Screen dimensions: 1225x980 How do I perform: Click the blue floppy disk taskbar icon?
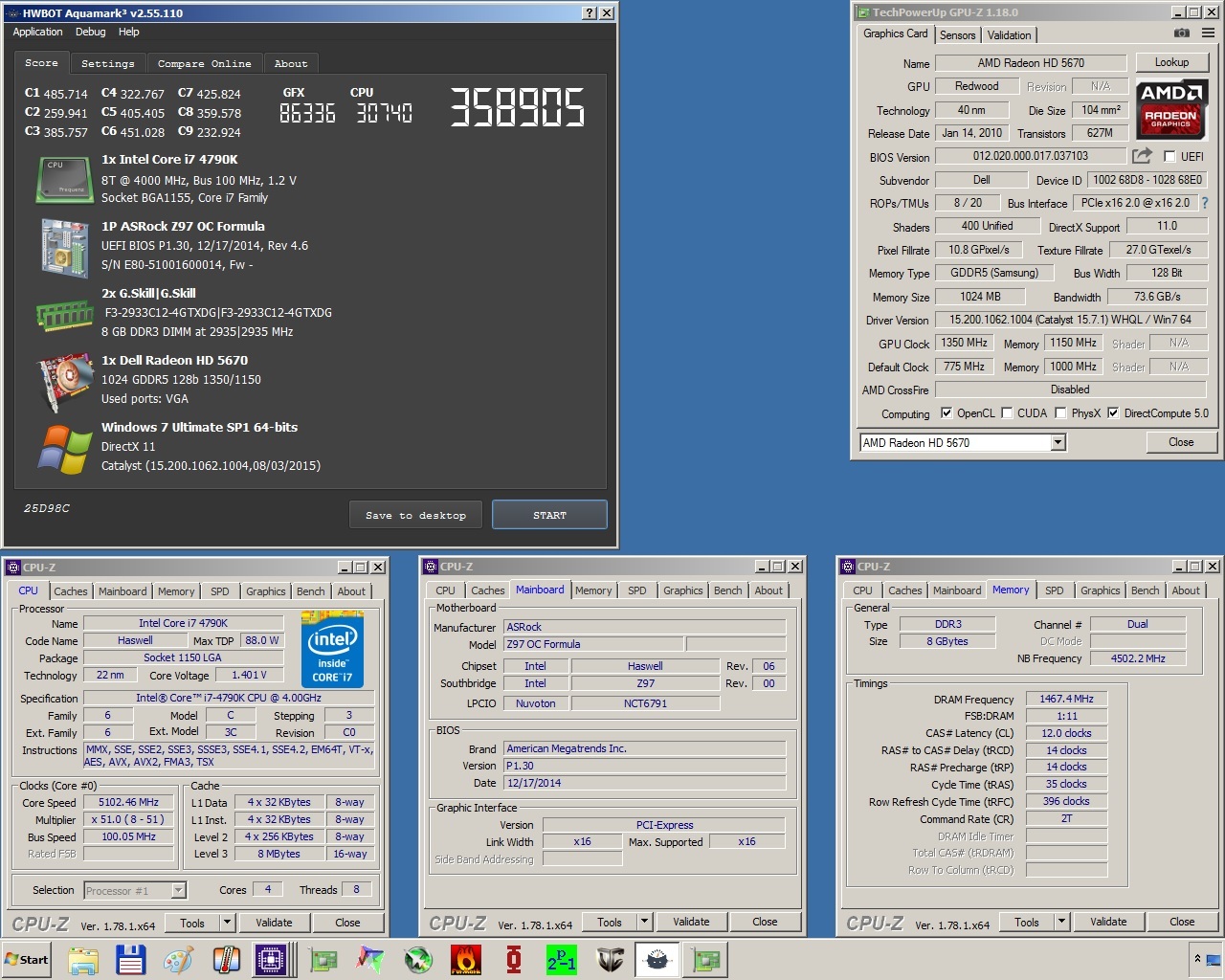(x=130, y=960)
